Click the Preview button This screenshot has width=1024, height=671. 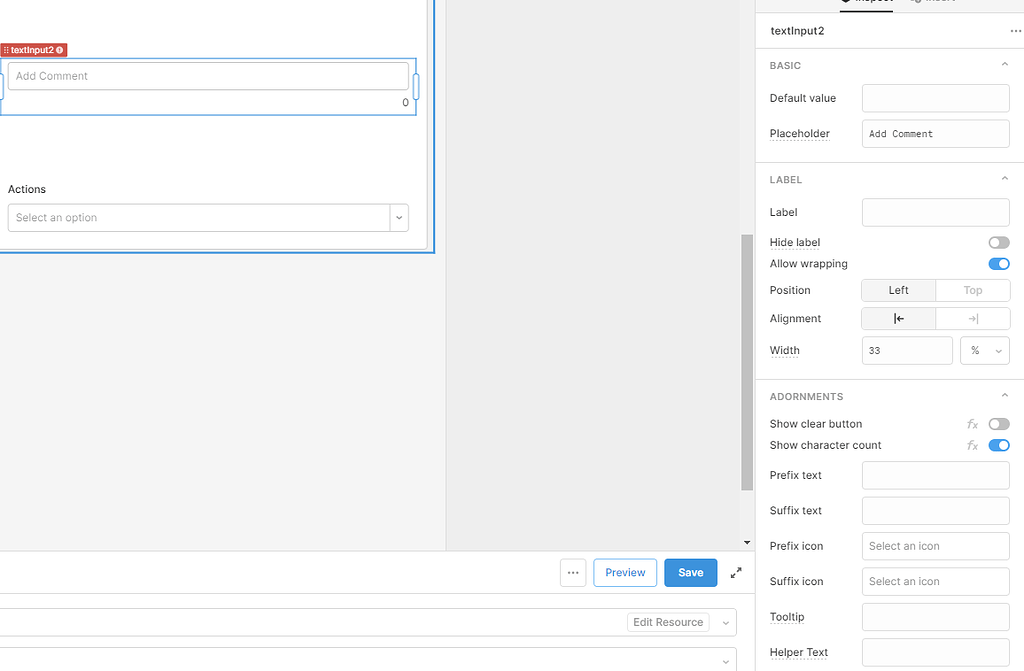(624, 572)
